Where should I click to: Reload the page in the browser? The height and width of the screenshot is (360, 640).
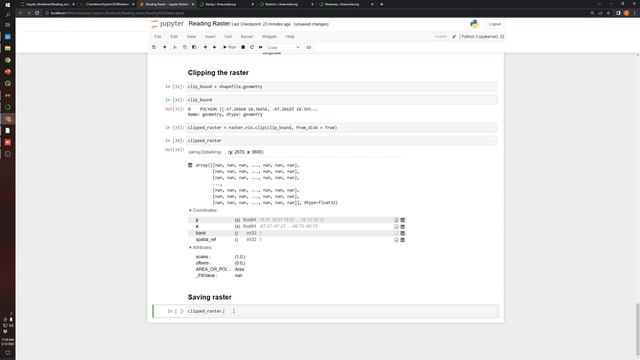(x=37, y=13)
